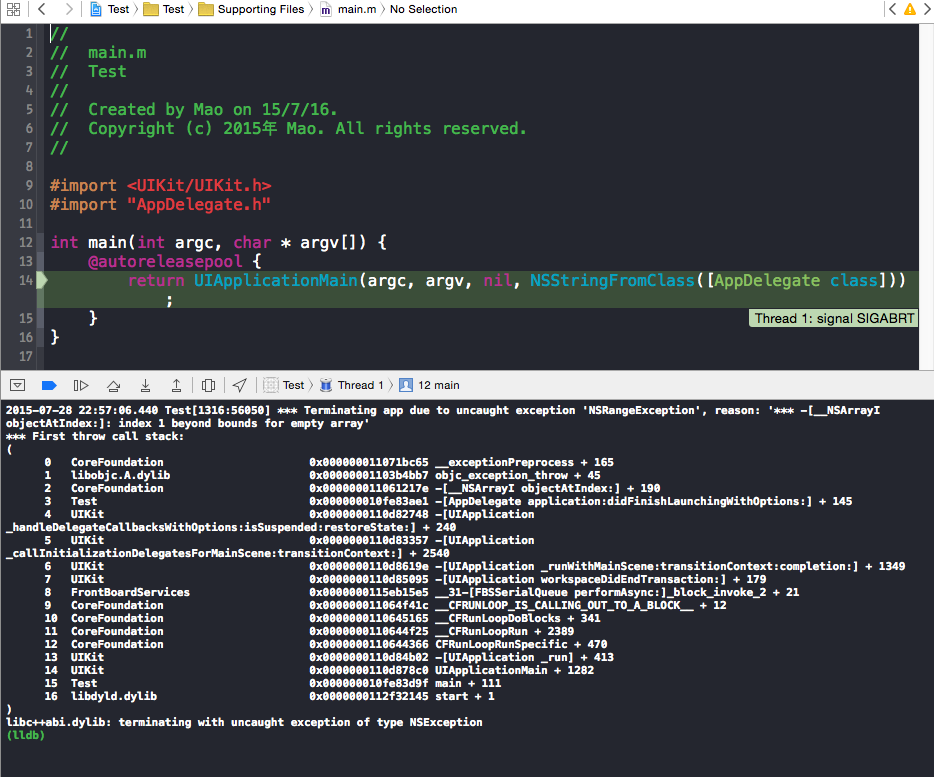Open the related items grid menu
Image resolution: width=934 pixels, height=777 pixels.
pyautogui.click(x=14, y=9)
